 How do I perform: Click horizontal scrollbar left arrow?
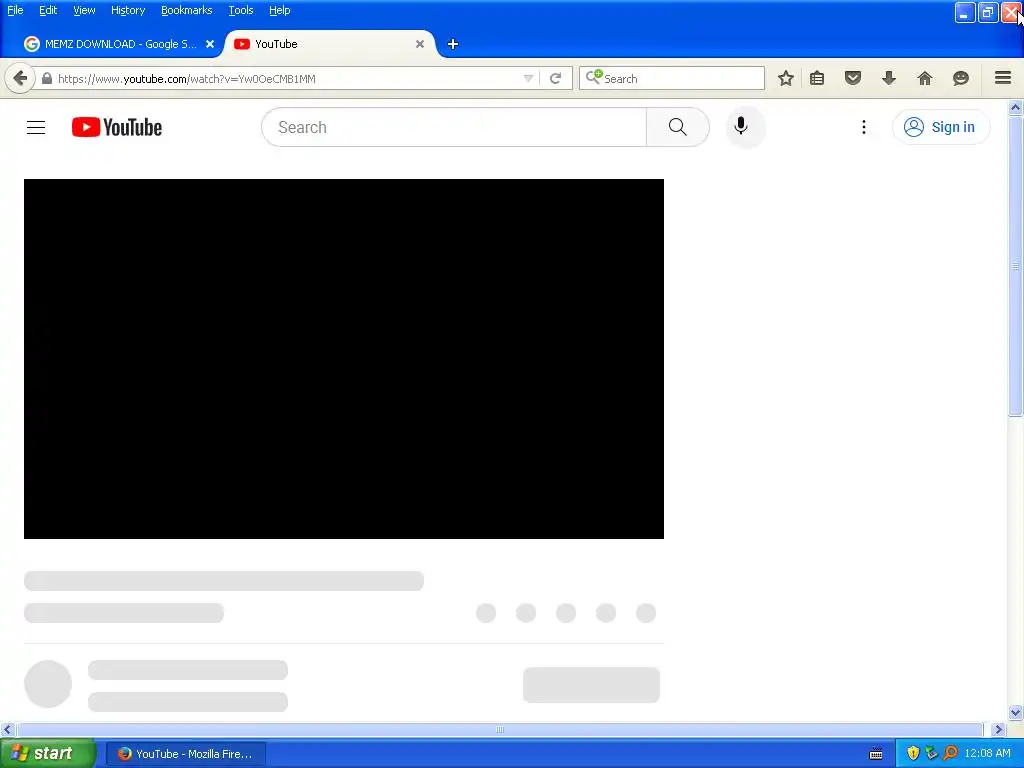tap(8, 729)
